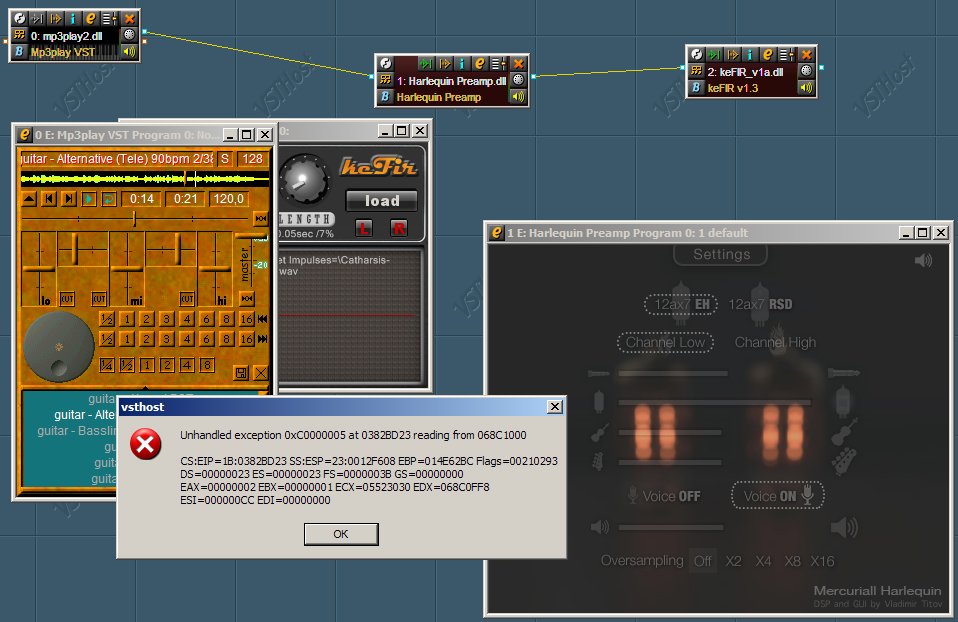Toggle loop mode in Mp3play
This screenshot has height=622, width=958.
(109, 199)
